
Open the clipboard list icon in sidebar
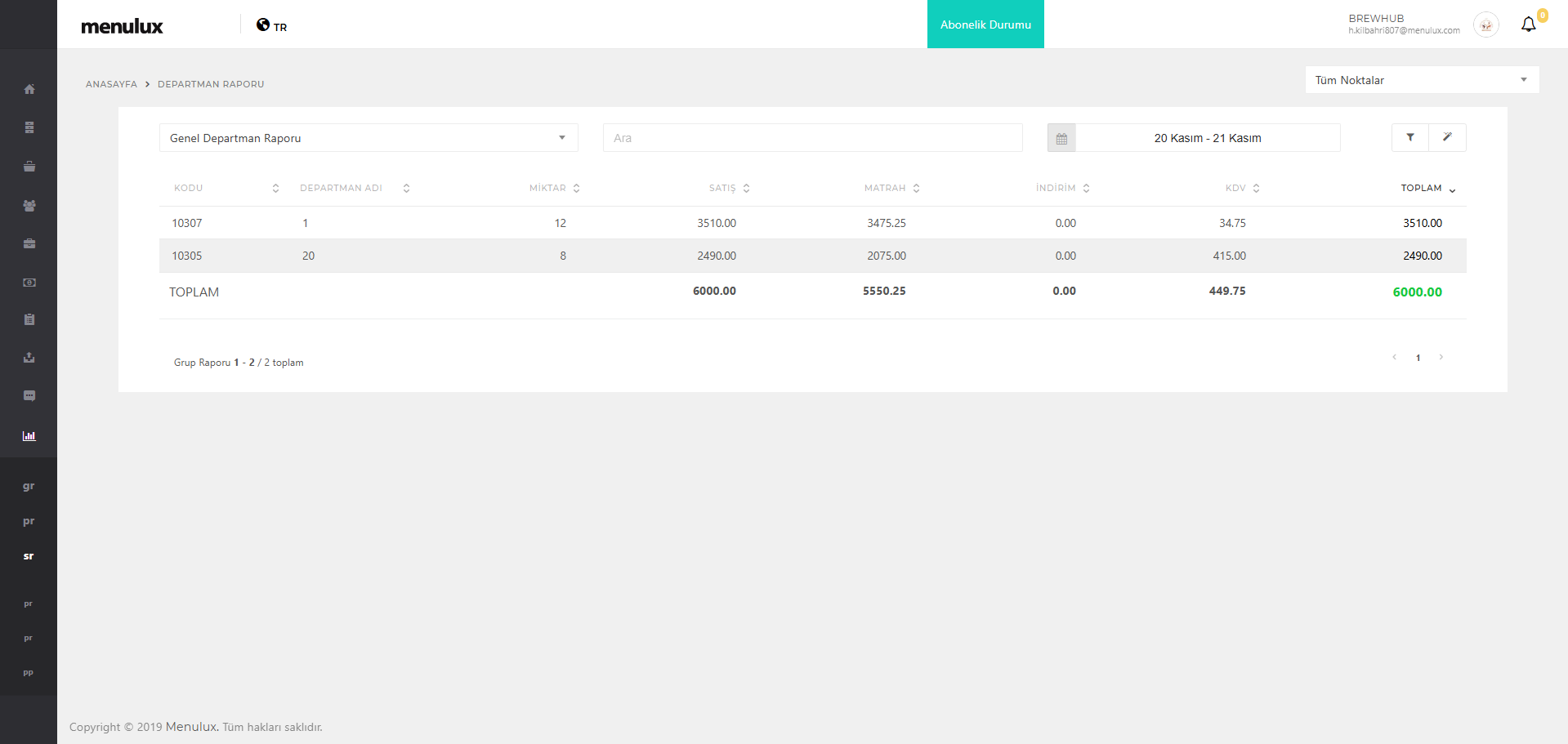29,319
